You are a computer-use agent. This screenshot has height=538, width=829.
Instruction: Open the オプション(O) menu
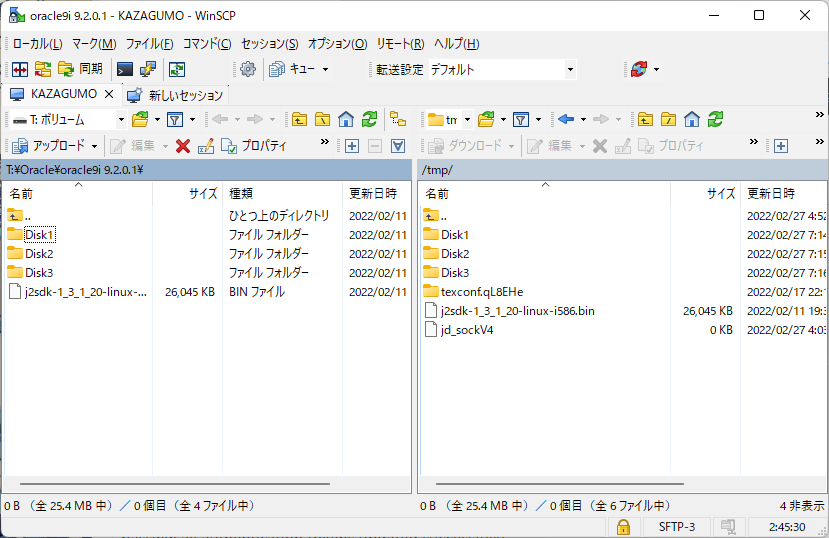[337, 44]
